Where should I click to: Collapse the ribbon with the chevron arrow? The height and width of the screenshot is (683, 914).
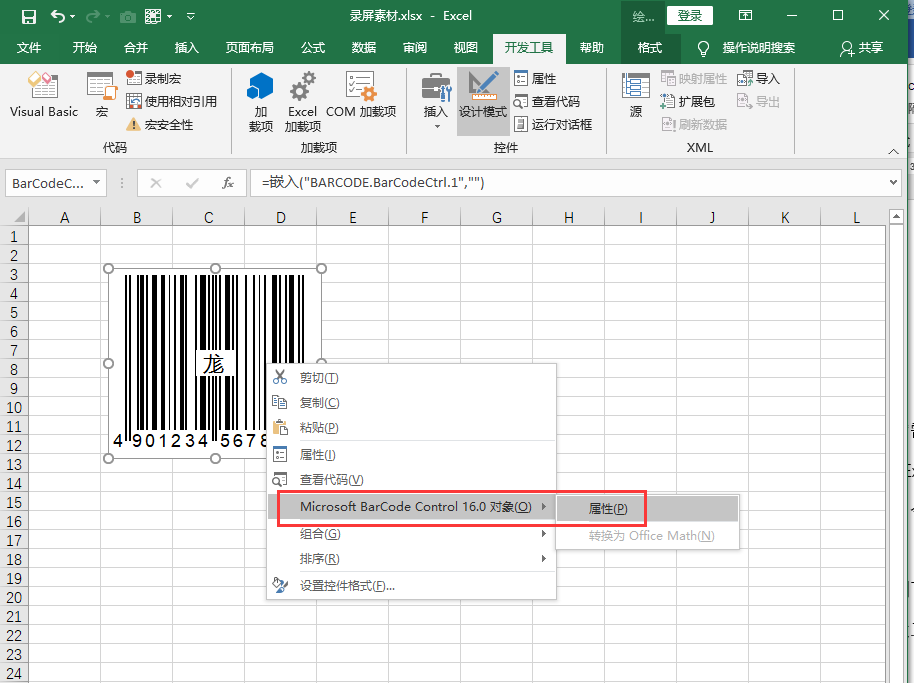893,151
